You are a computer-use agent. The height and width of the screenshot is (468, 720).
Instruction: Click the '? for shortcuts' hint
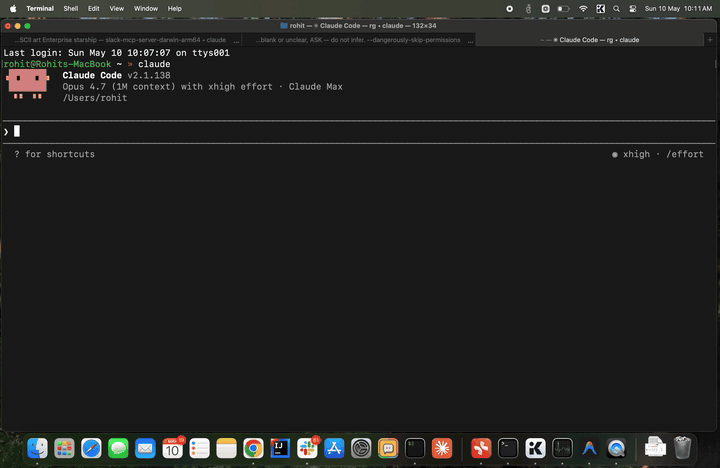click(x=54, y=154)
